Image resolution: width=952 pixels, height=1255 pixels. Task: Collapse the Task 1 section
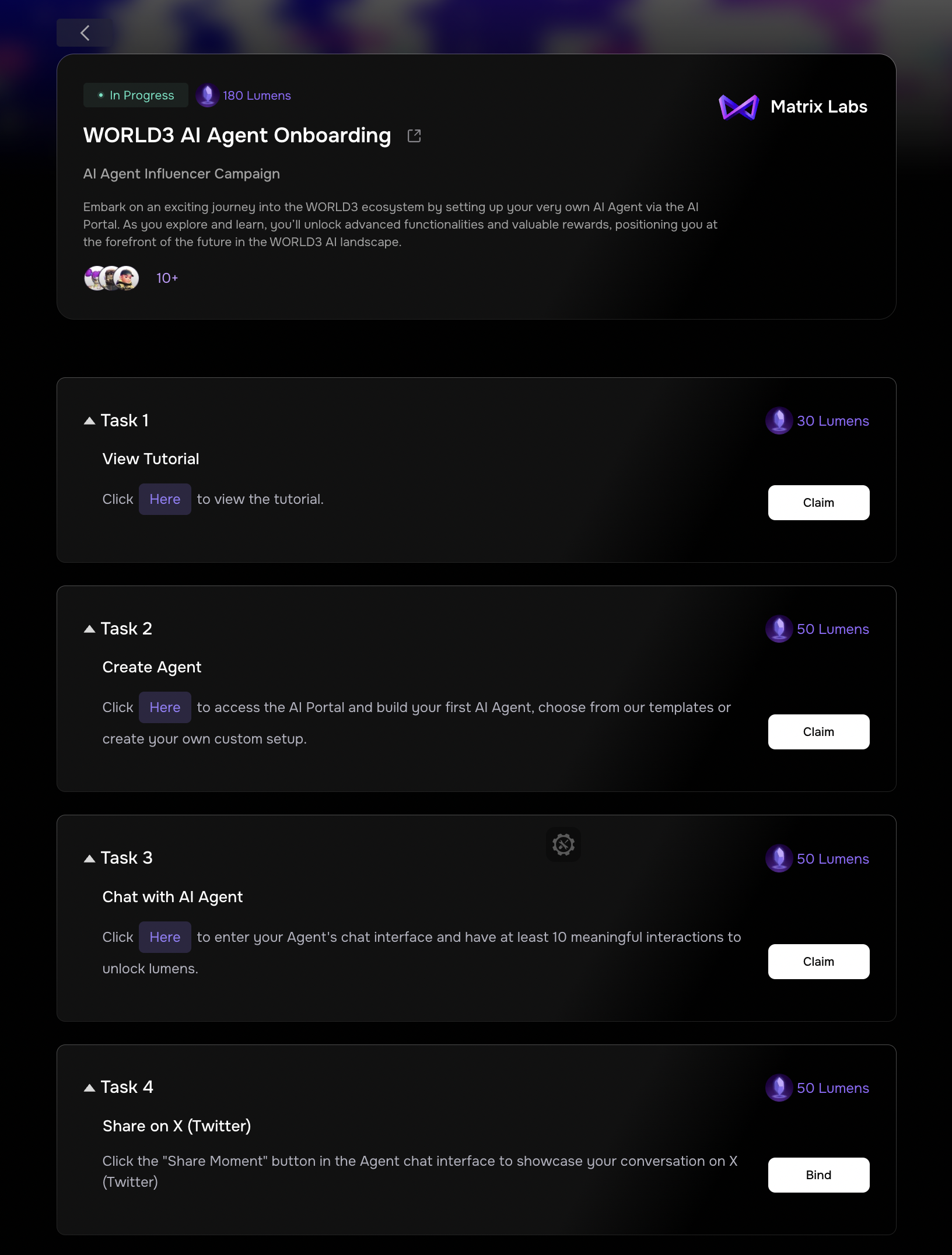pyautogui.click(x=89, y=420)
